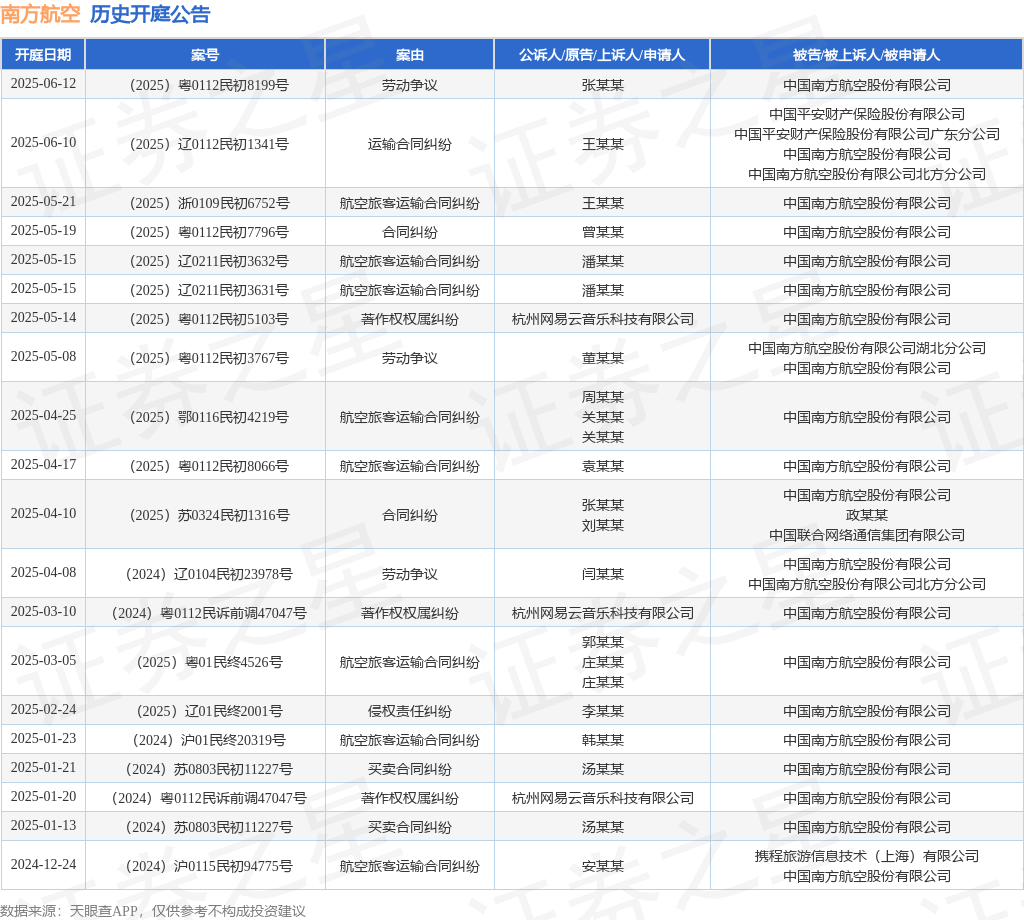Viewport: 1024px width, 920px height.
Task: Select date cell 2025-01-20
Action: (x=43, y=796)
